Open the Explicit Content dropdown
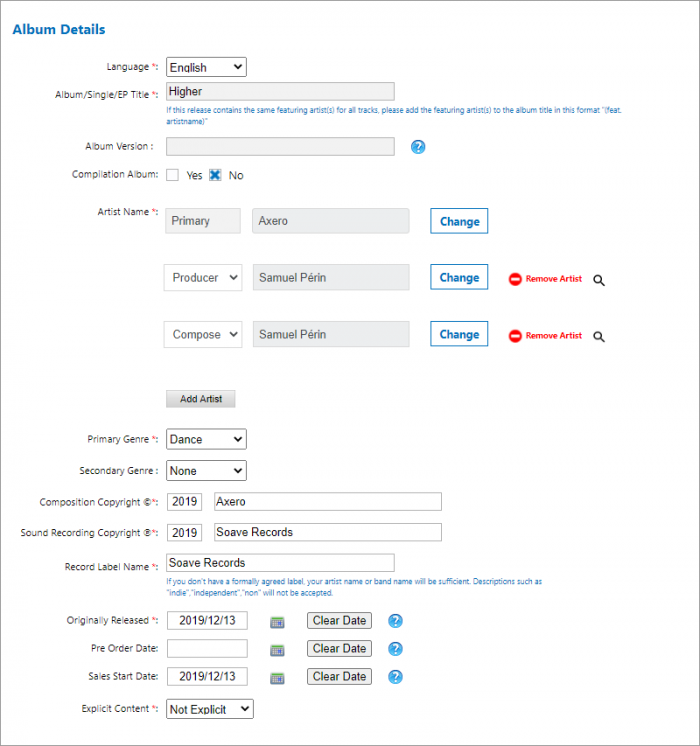 [210, 709]
